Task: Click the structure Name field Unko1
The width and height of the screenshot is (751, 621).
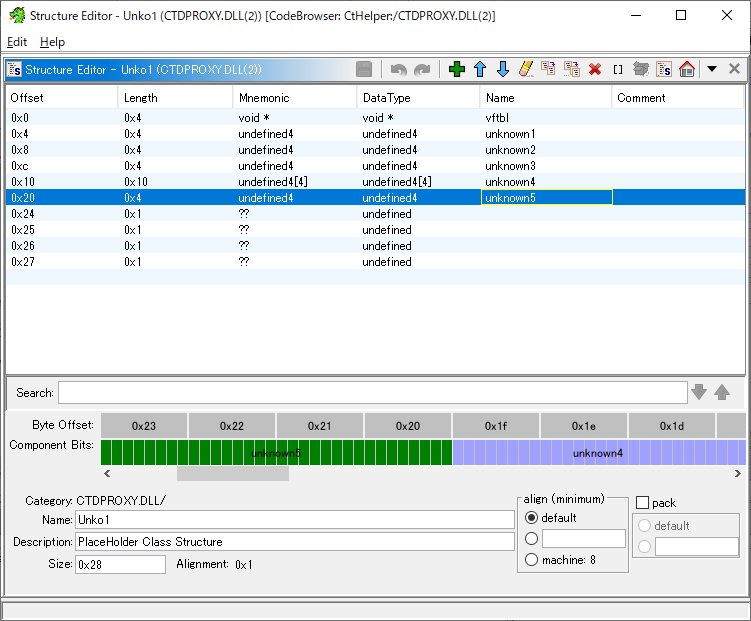Action: [295, 519]
